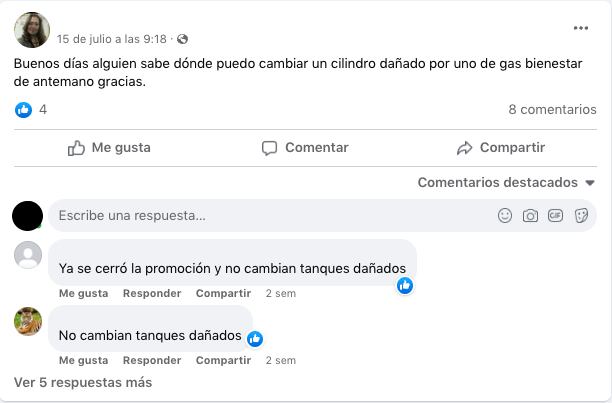Insert an emoji in the reply box
Viewport: 612px width, 403px height.
pyautogui.click(x=505, y=215)
